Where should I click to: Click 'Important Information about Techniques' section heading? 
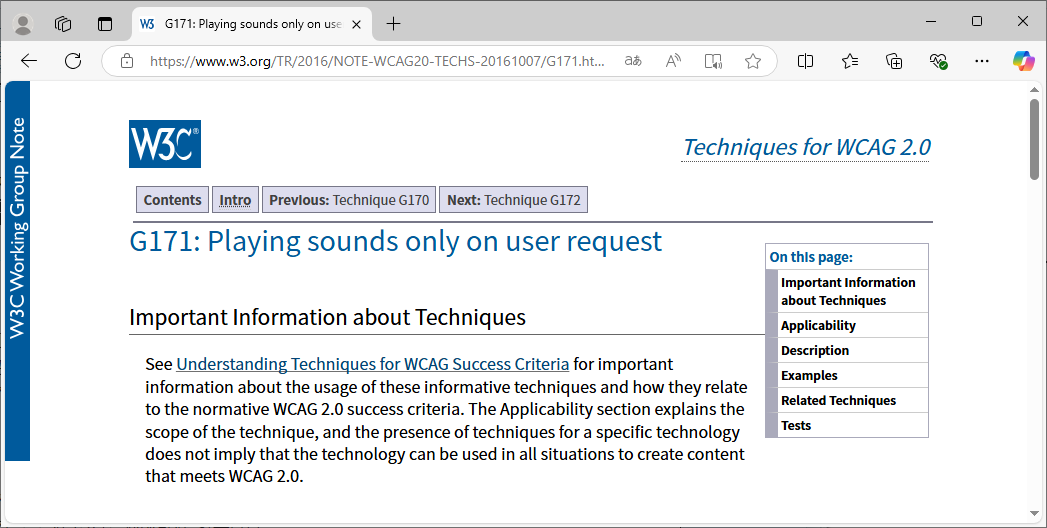[327, 317]
